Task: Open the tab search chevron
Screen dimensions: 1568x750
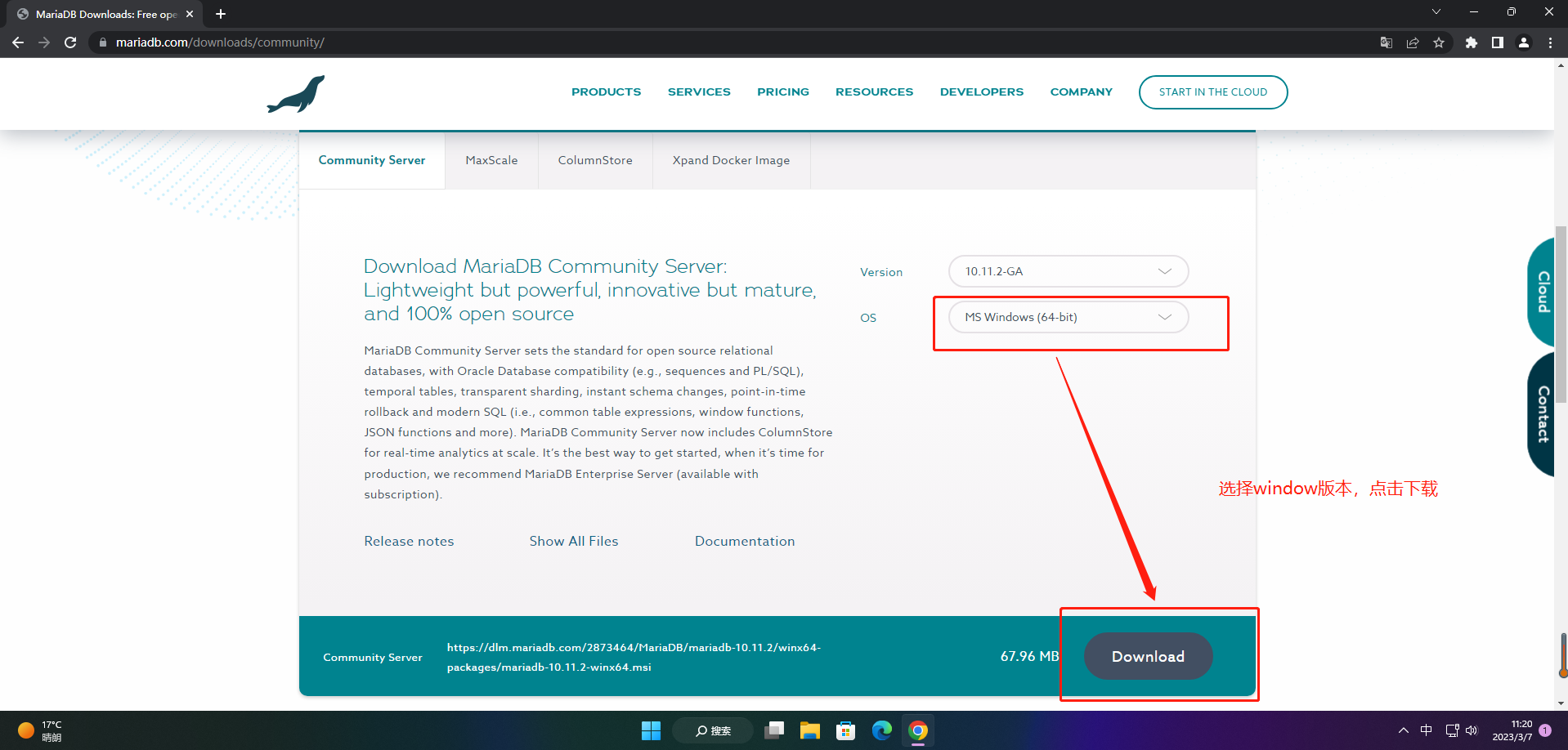Action: click(x=1436, y=12)
